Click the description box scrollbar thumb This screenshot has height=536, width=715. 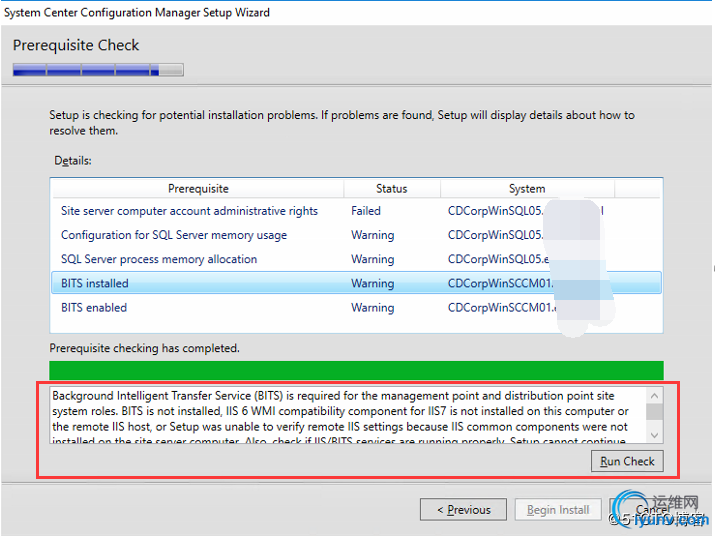point(655,410)
